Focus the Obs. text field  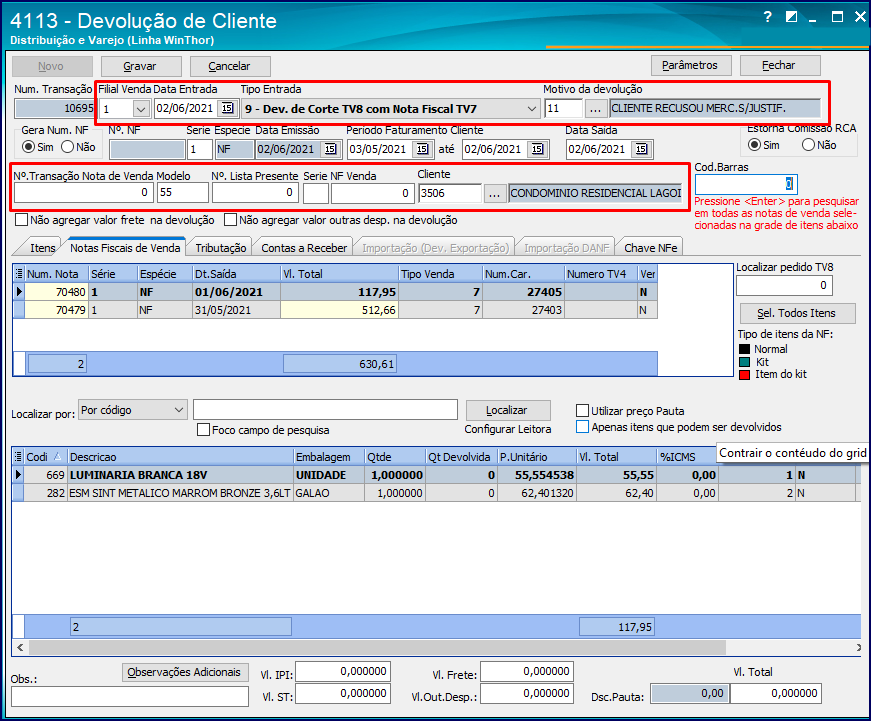(129, 697)
